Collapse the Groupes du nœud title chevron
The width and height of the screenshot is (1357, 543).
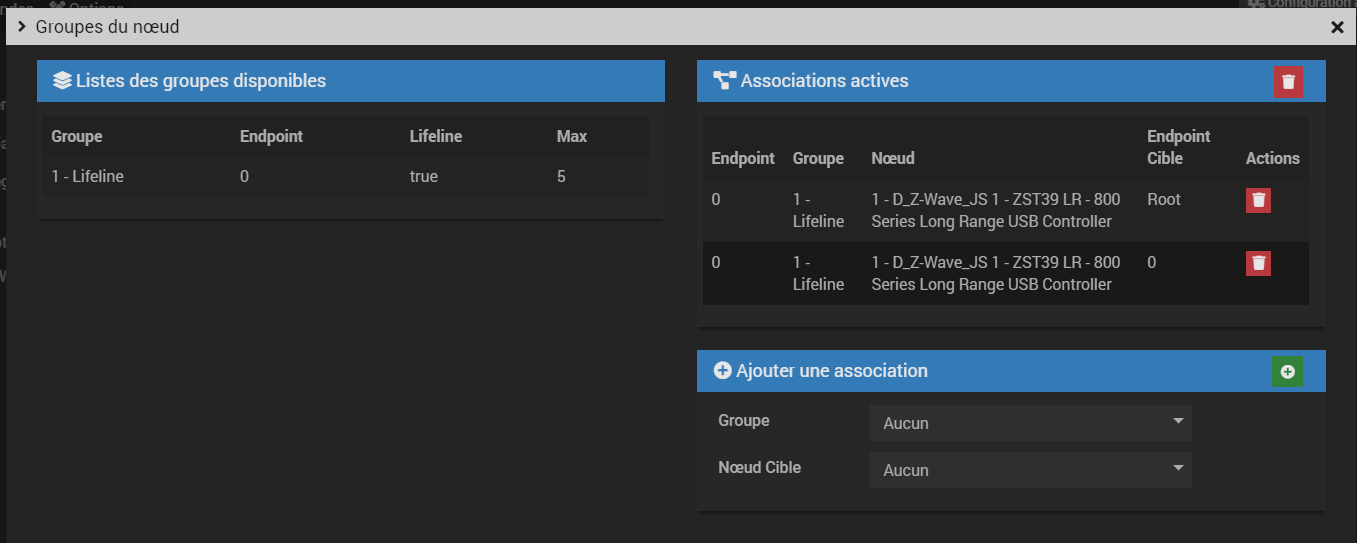tap(21, 27)
